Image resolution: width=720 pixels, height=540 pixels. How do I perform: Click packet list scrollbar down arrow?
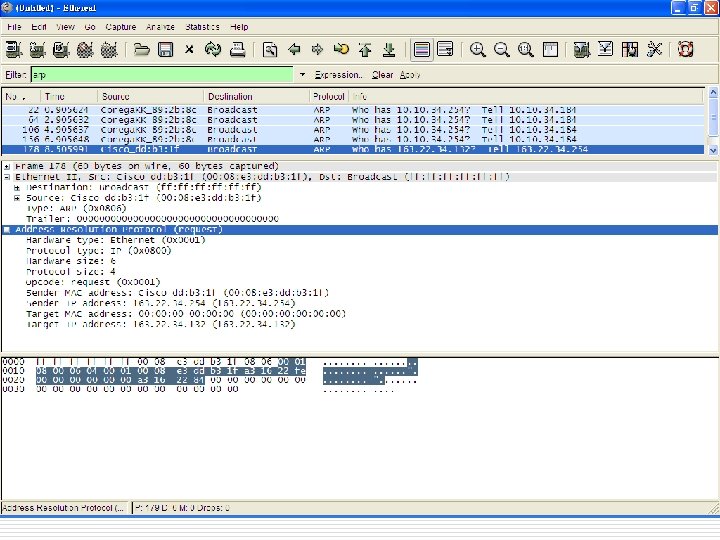tap(713, 150)
